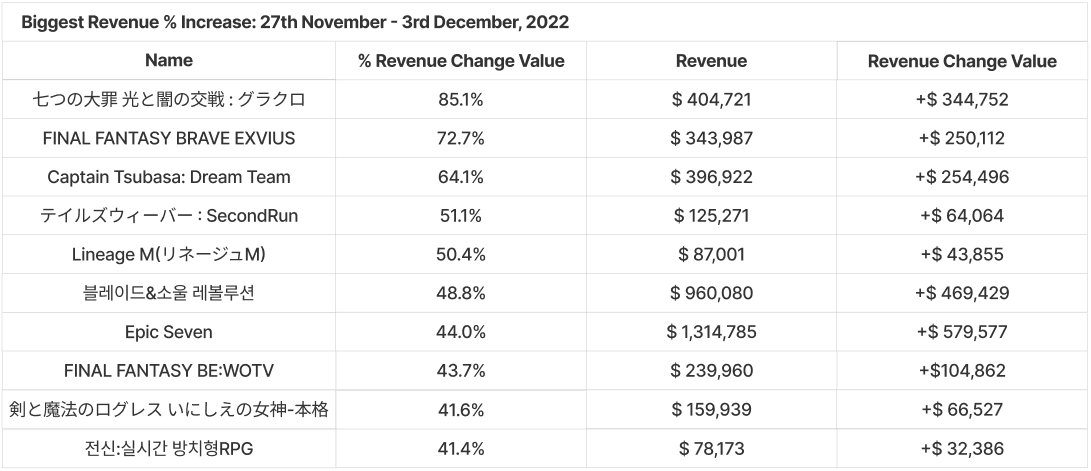Click the 48.8% value
This screenshot has height=471, width=1091.
point(461,293)
